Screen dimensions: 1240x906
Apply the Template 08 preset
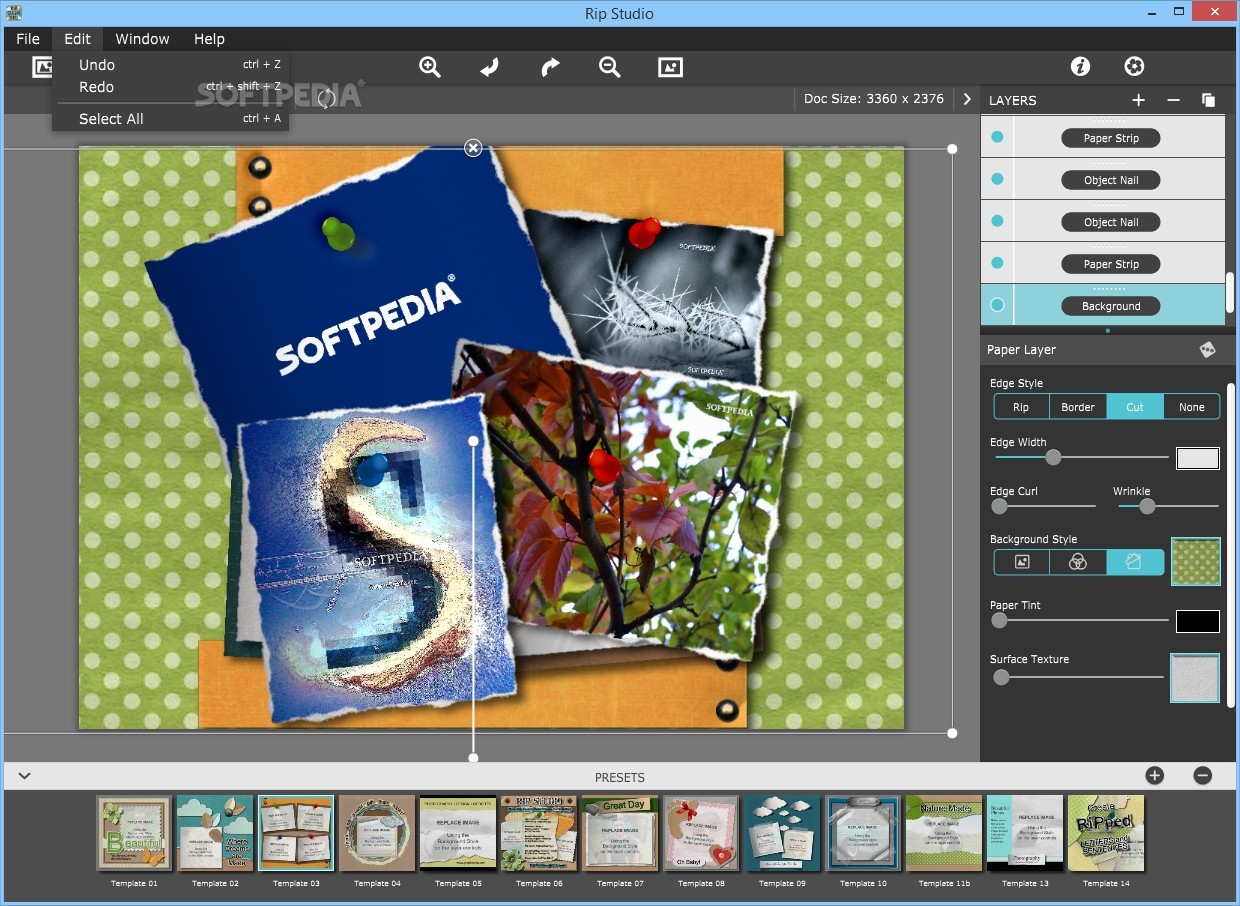click(701, 833)
